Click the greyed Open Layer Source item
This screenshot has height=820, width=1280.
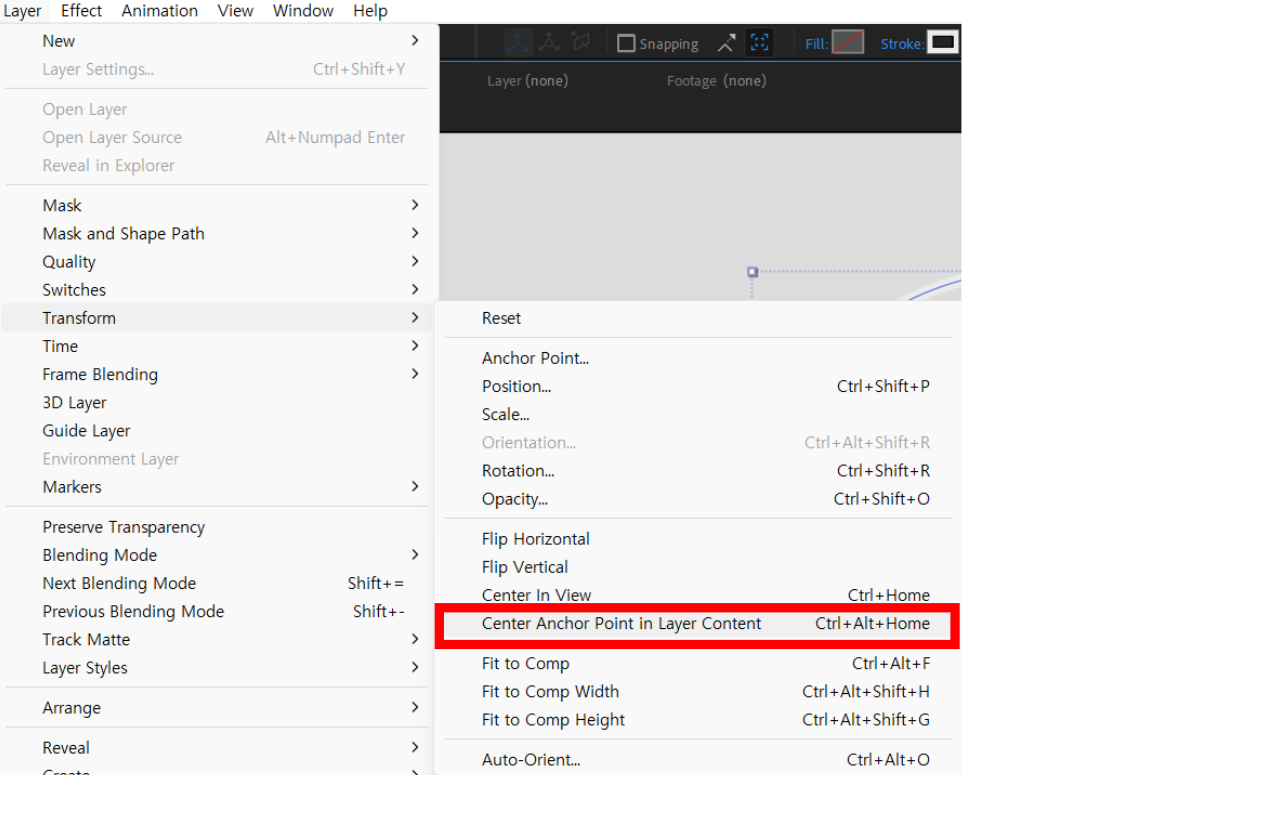pyautogui.click(x=216, y=137)
